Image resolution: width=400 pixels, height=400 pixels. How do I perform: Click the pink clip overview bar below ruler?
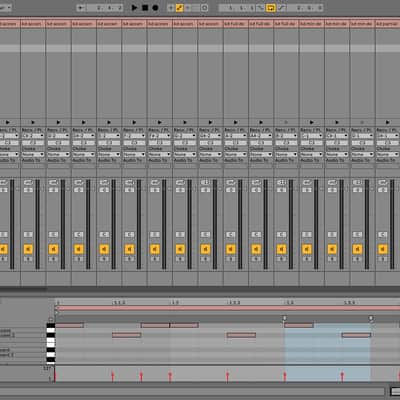pos(227,308)
